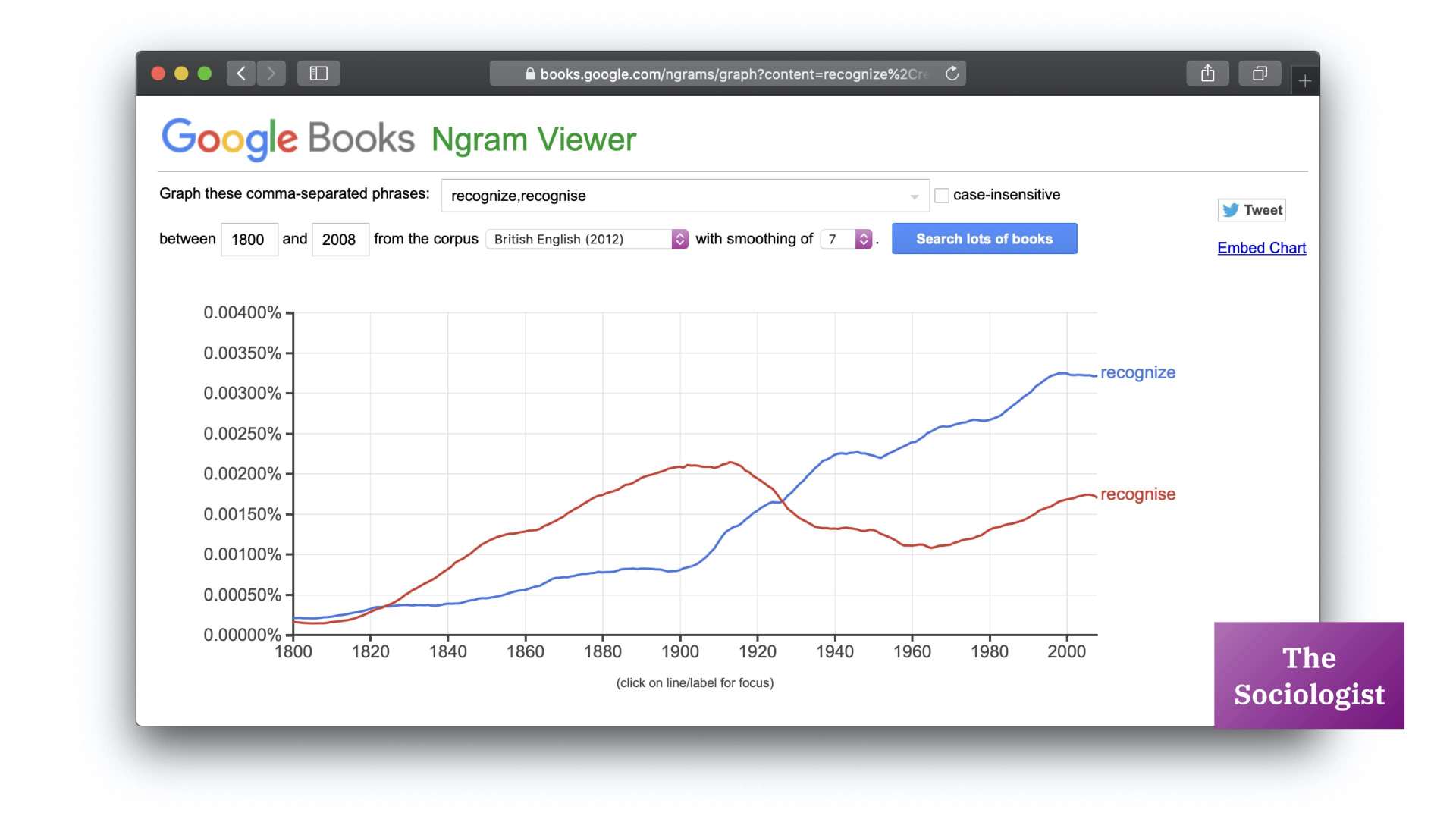Open a new tab with plus icon
1456x819 pixels.
pyautogui.click(x=1305, y=80)
